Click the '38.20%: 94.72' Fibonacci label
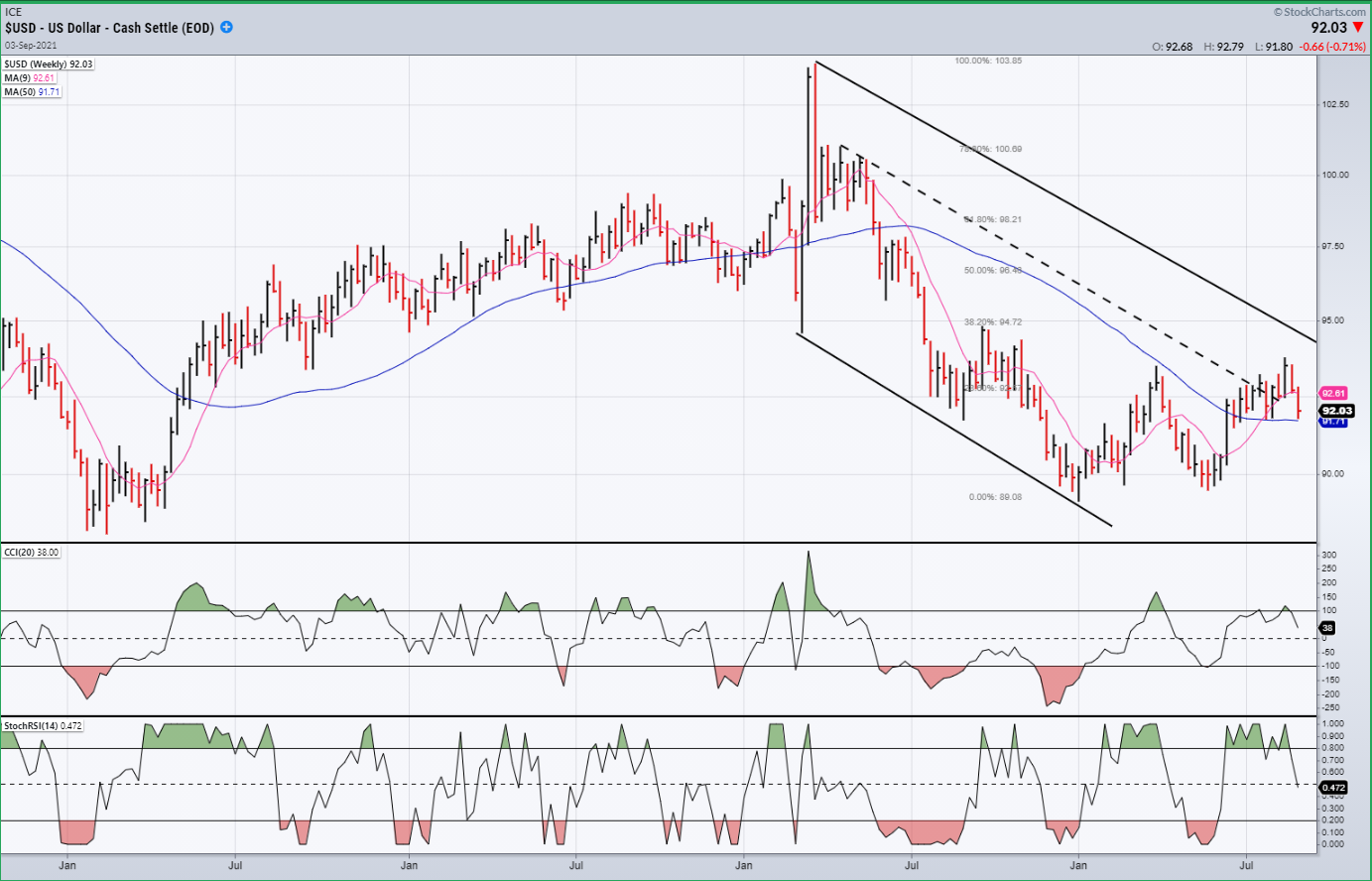This screenshot has width=1372, height=881. [x=993, y=321]
